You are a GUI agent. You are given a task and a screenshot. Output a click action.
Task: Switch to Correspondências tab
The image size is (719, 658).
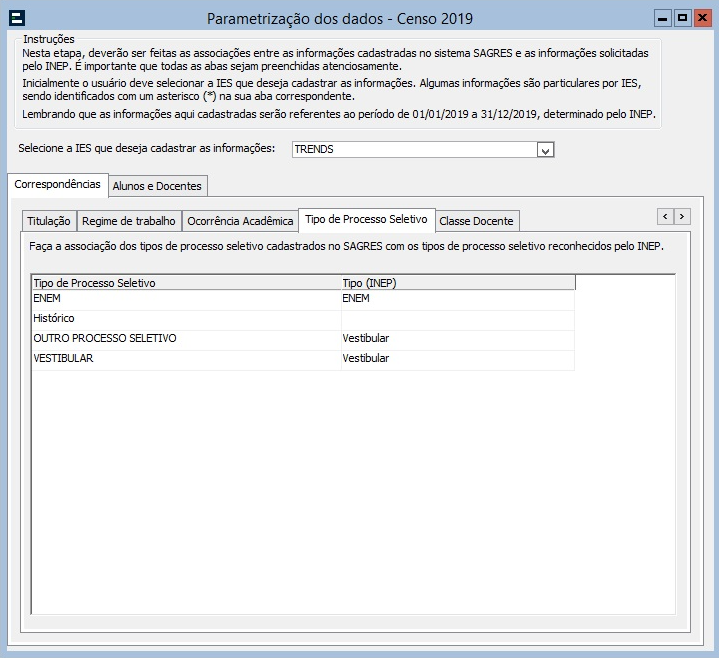point(58,185)
